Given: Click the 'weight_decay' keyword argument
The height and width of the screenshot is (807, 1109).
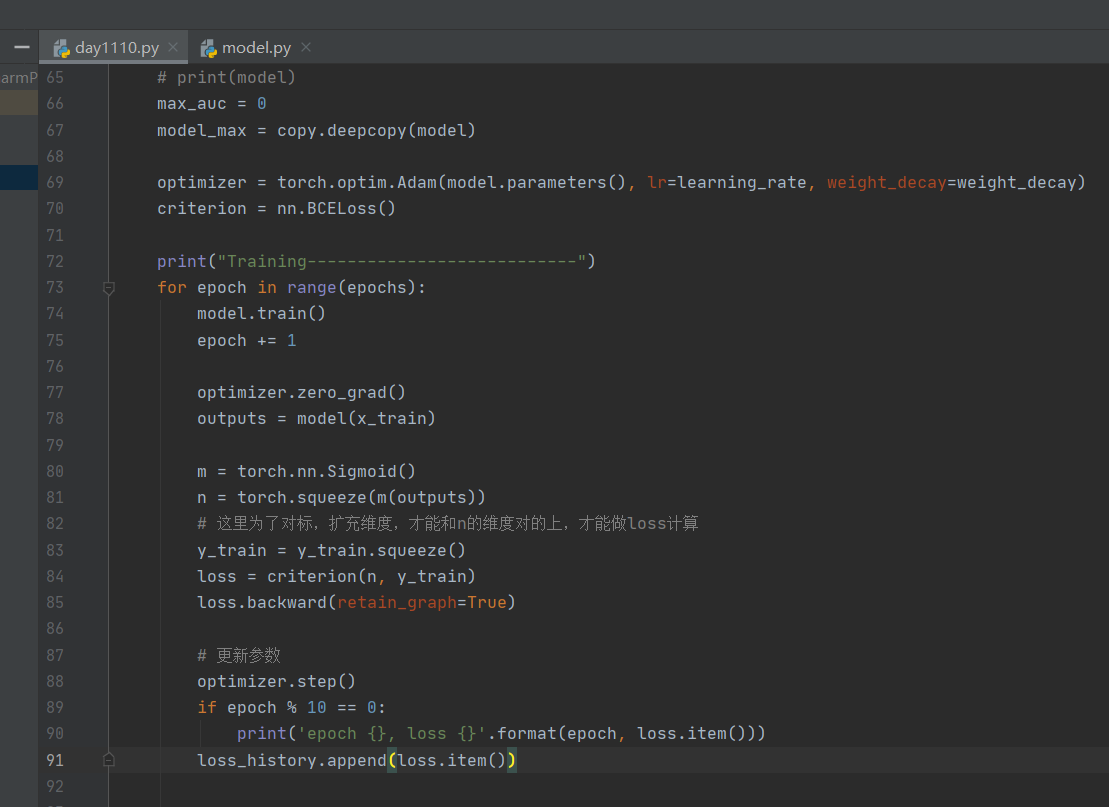Looking at the screenshot, I should pyautogui.click(x=886, y=182).
